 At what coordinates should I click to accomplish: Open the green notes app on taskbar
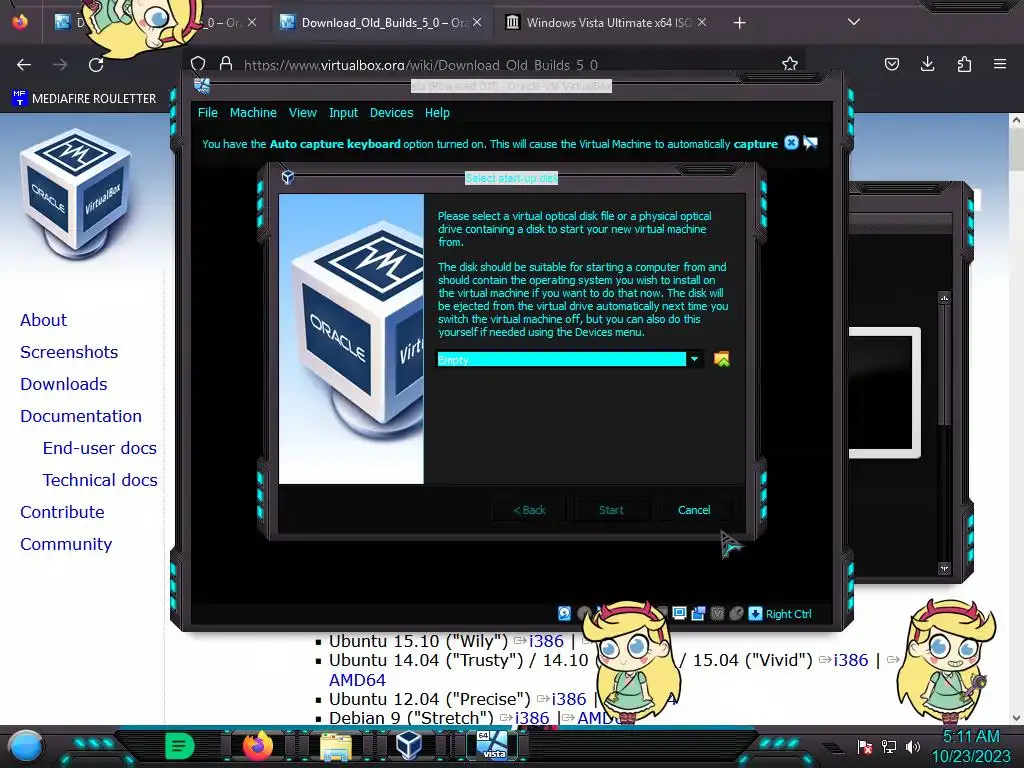click(179, 746)
